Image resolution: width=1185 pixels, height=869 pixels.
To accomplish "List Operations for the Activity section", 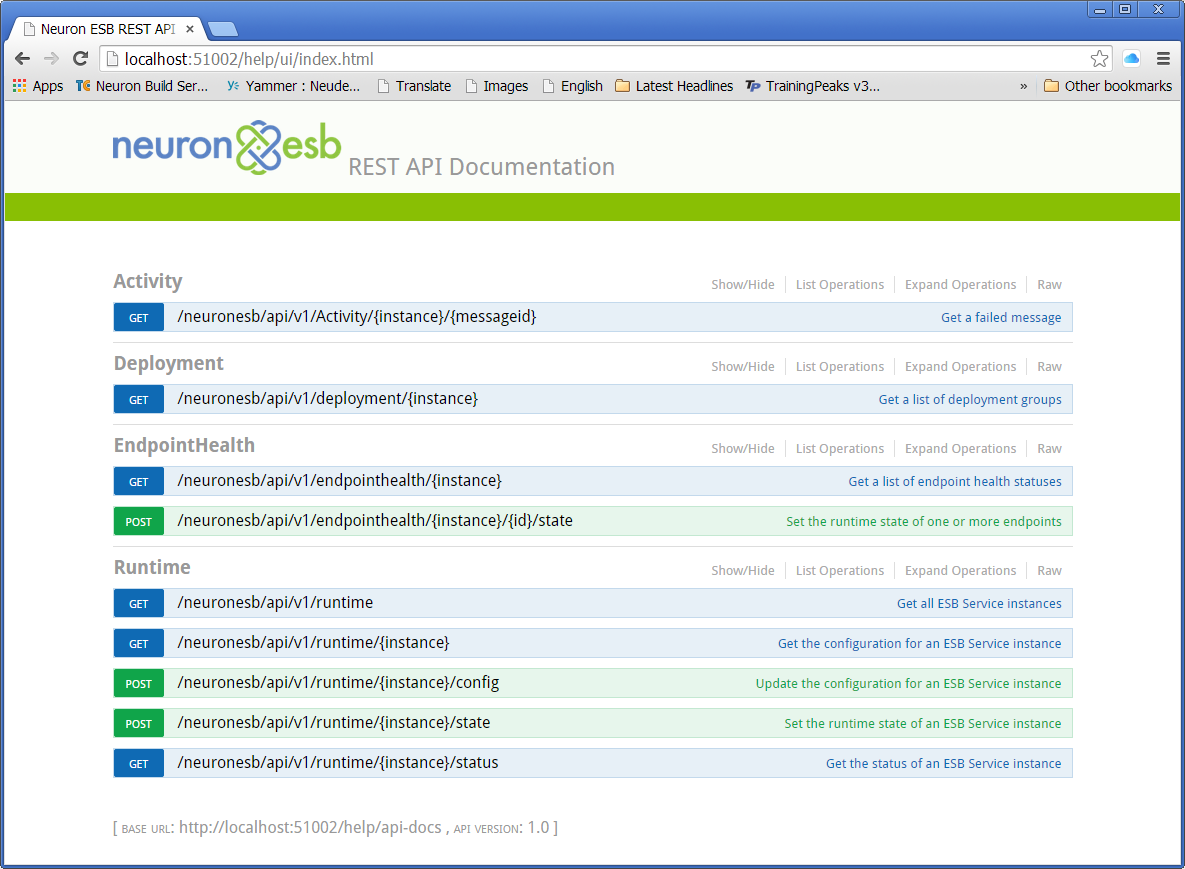I will [x=840, y=285].
